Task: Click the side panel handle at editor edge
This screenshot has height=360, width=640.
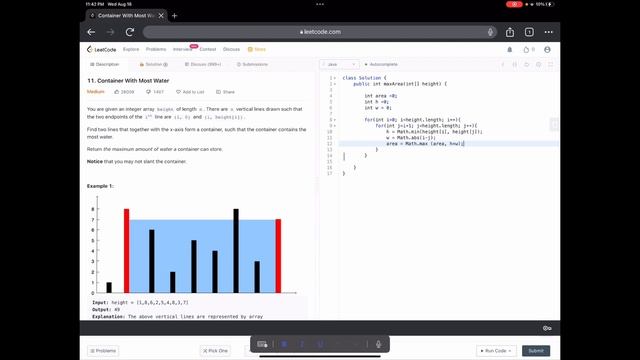Action: tap(554, 124)
